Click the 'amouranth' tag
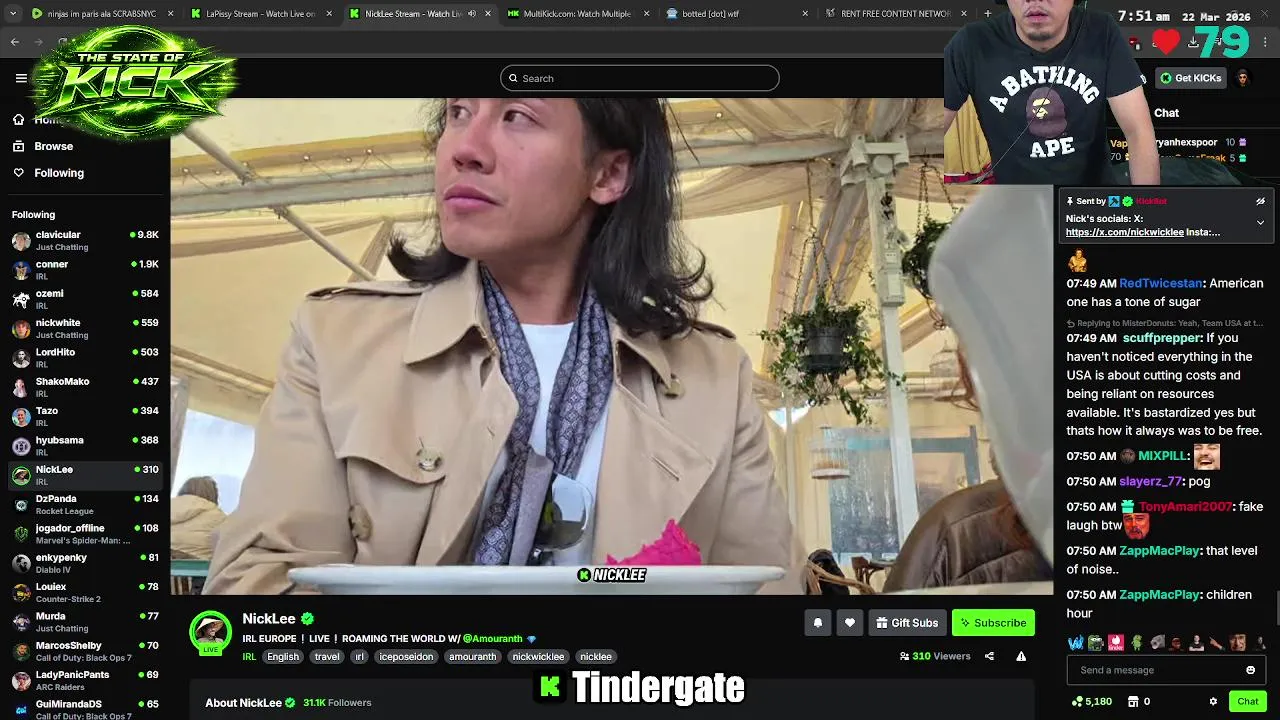Screen dimensions: 1280x720 click(473, 657)
